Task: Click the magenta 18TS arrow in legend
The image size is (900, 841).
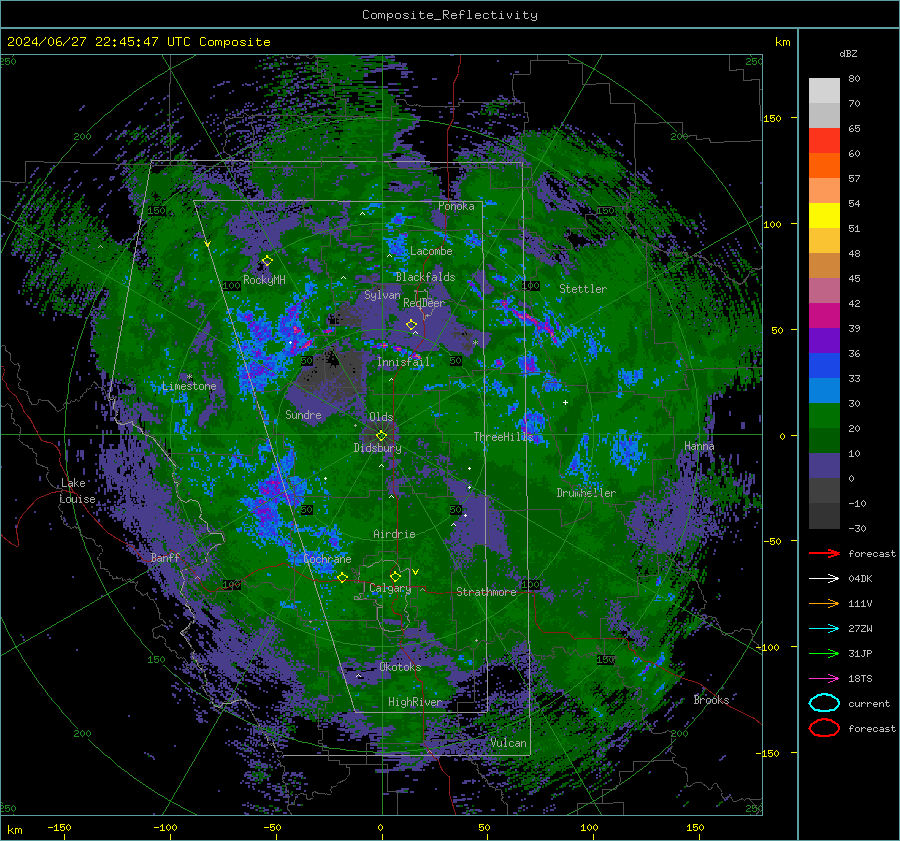Action: click(x=824, y=679)
